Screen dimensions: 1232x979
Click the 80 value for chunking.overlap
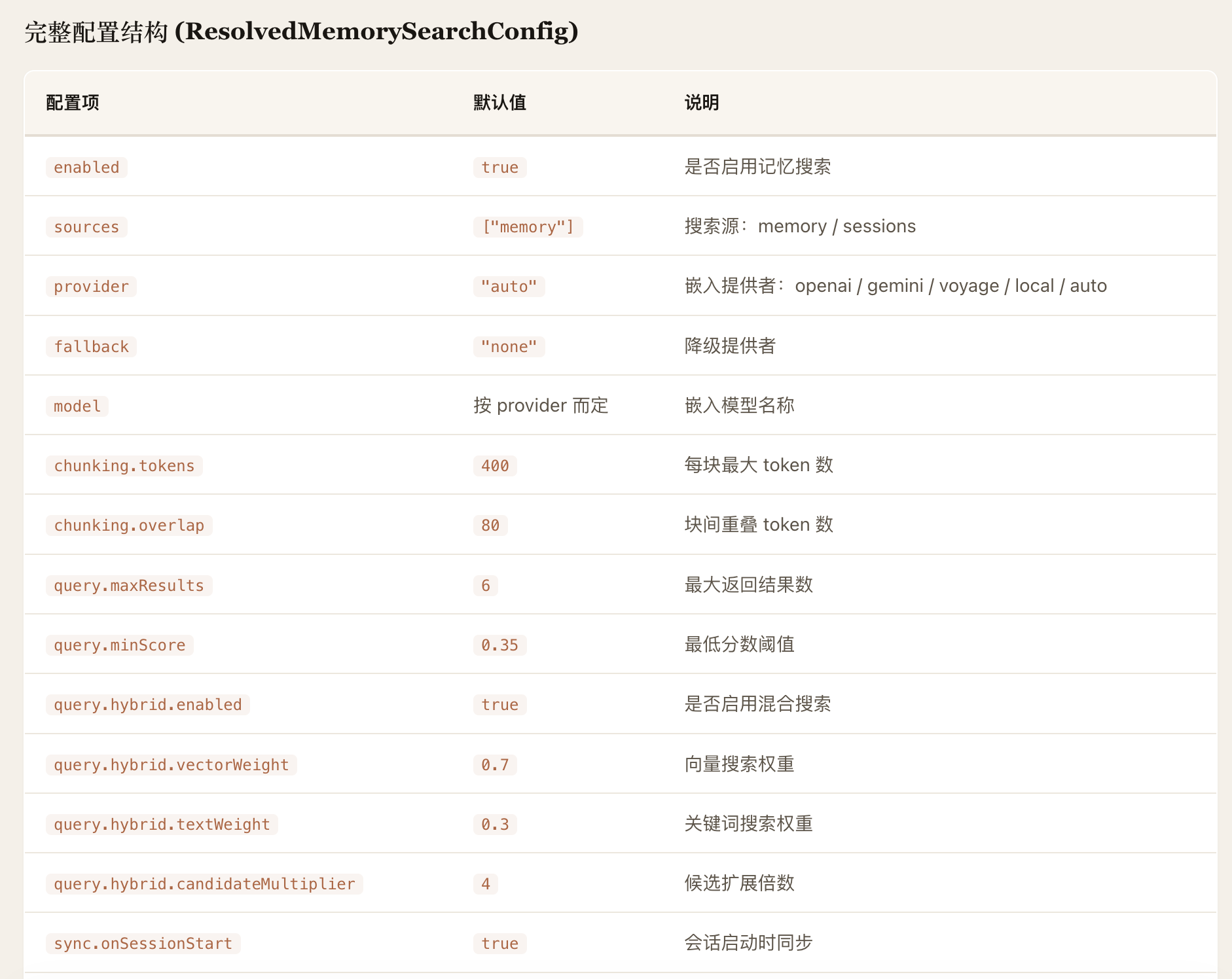(490, 525)
